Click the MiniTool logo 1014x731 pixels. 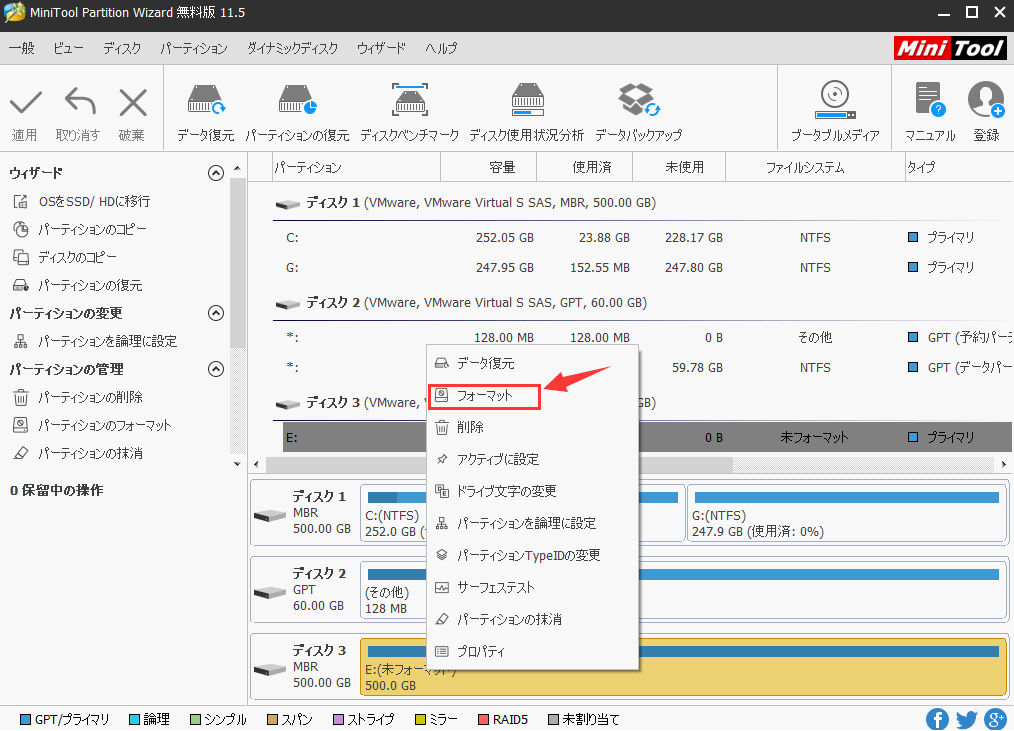(950, 48)
